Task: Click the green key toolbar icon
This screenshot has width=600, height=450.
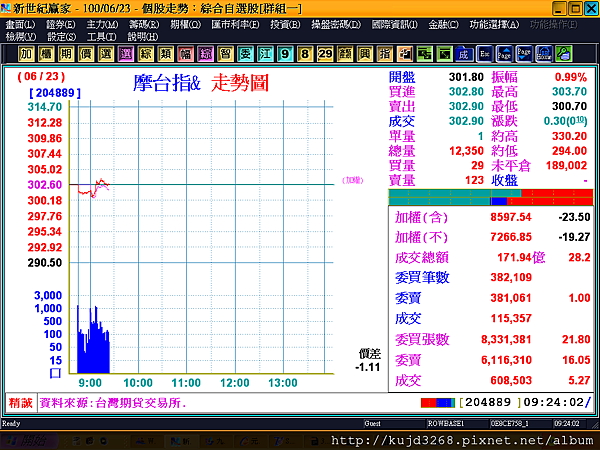Action: point(564,54)
